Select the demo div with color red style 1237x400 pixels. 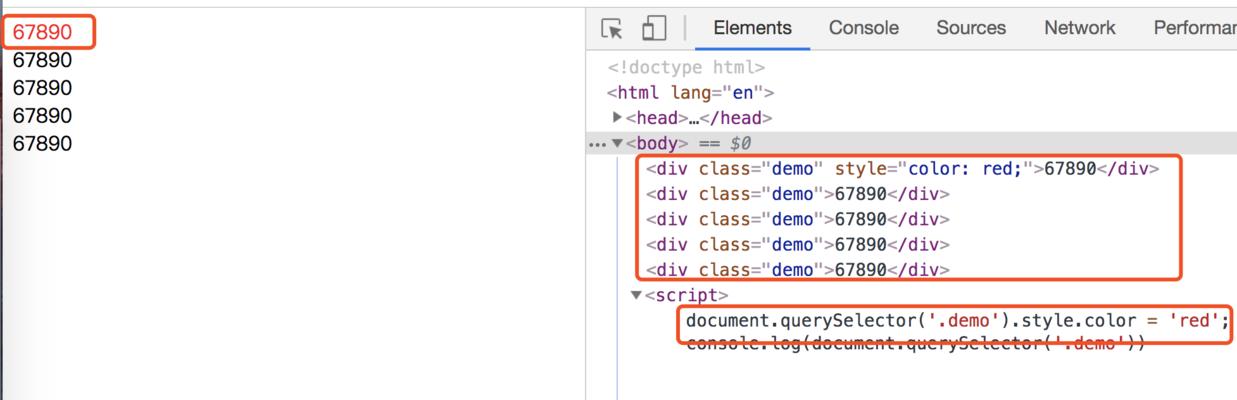902,169
